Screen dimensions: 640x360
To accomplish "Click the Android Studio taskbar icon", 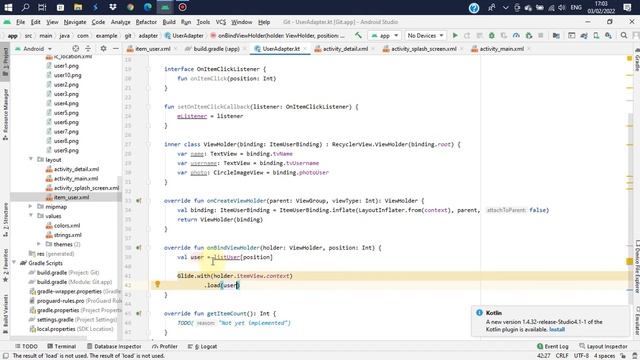I will click(165, 7).
